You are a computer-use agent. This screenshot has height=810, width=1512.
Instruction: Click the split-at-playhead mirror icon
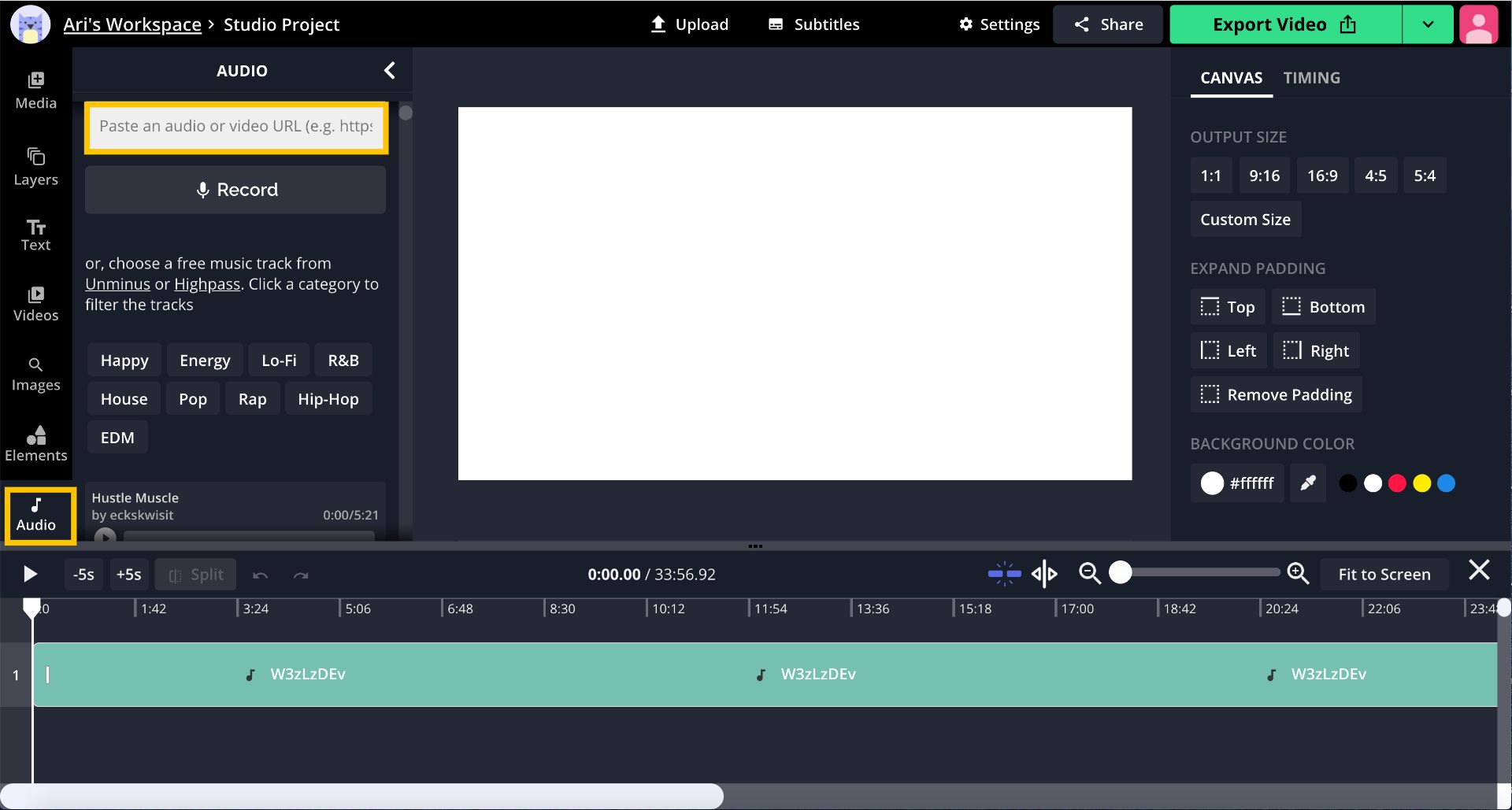(1044, 574)
